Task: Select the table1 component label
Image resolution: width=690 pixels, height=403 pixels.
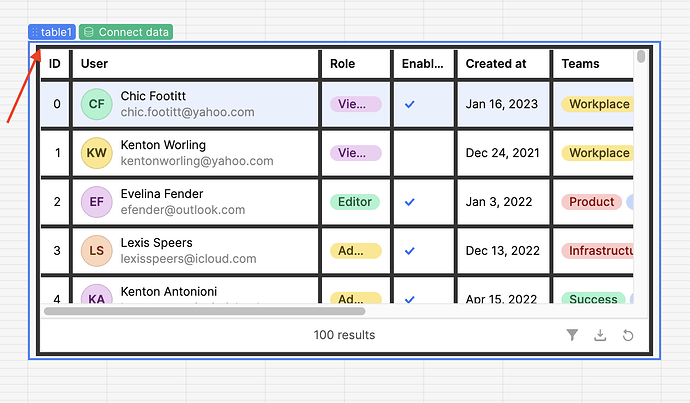Action: click(52, 32)
